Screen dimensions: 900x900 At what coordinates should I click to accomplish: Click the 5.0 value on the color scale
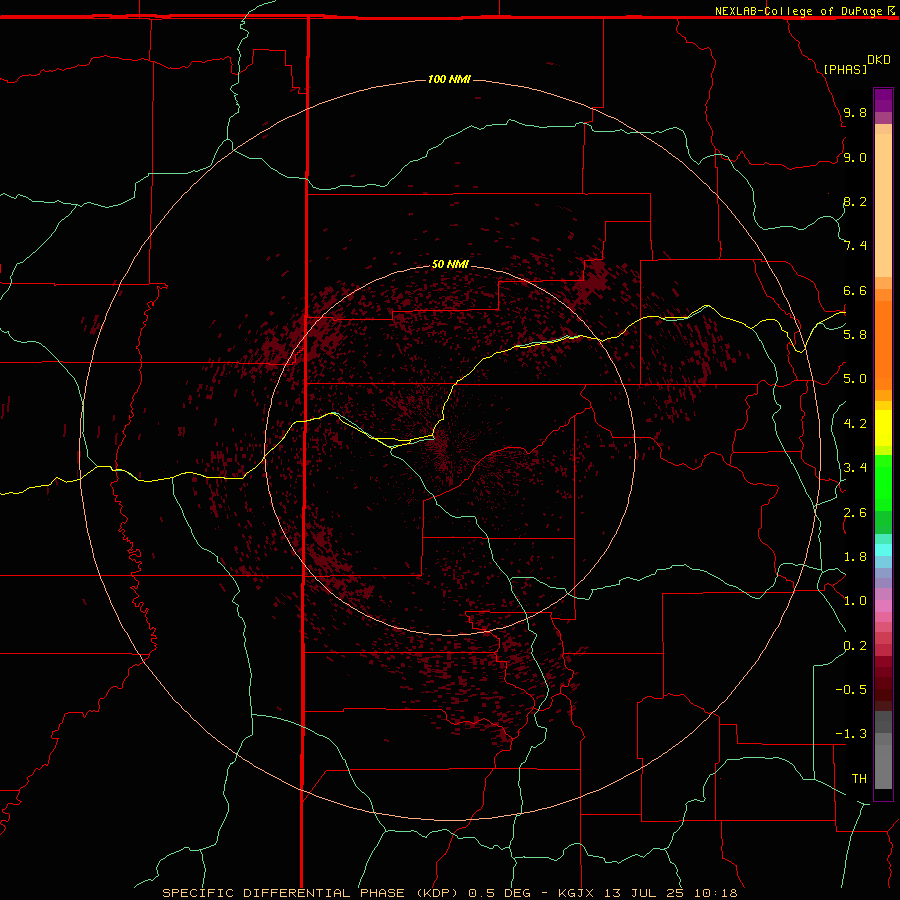point(855,379)
